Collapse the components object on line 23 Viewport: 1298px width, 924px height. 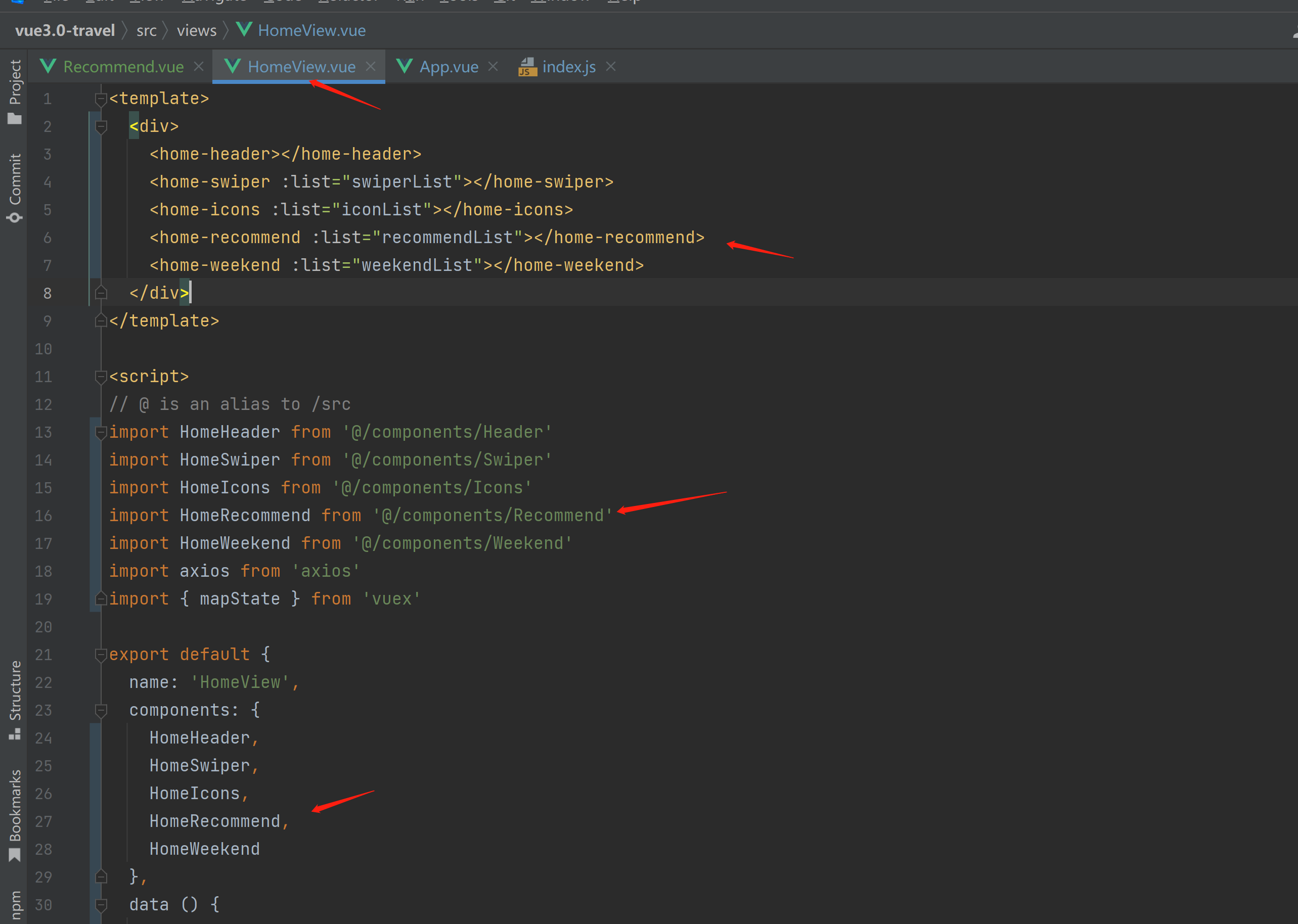click(x=101, y=711)
